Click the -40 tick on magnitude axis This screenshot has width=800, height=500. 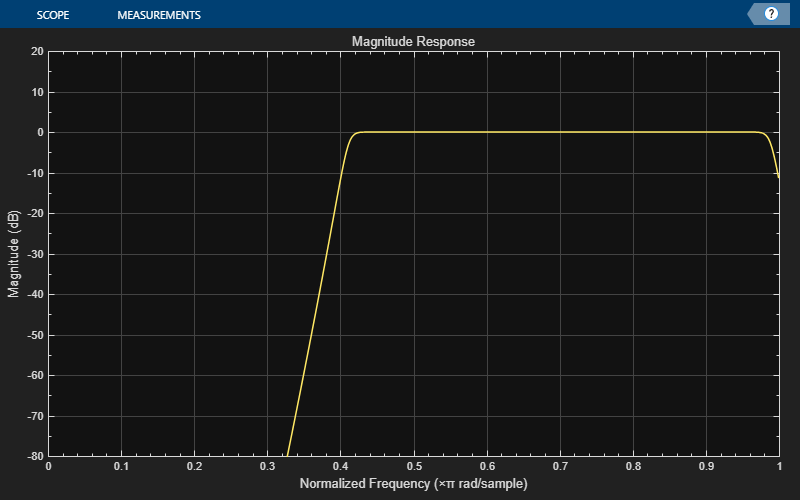coord(36,295)
